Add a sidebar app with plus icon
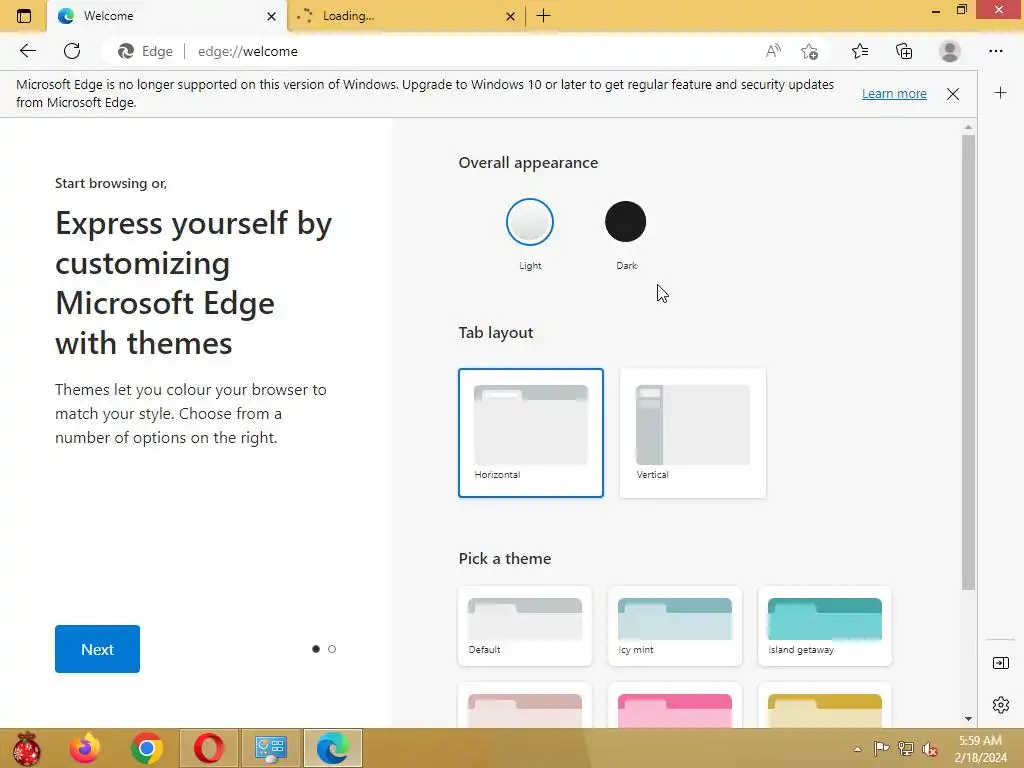This screenshot has width=1024, height=768. pyautogui.click(x=1000, y=93)
